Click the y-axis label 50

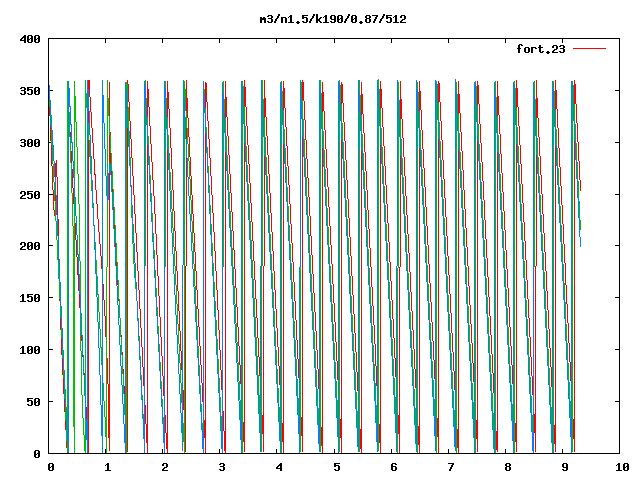pos(33,402)
